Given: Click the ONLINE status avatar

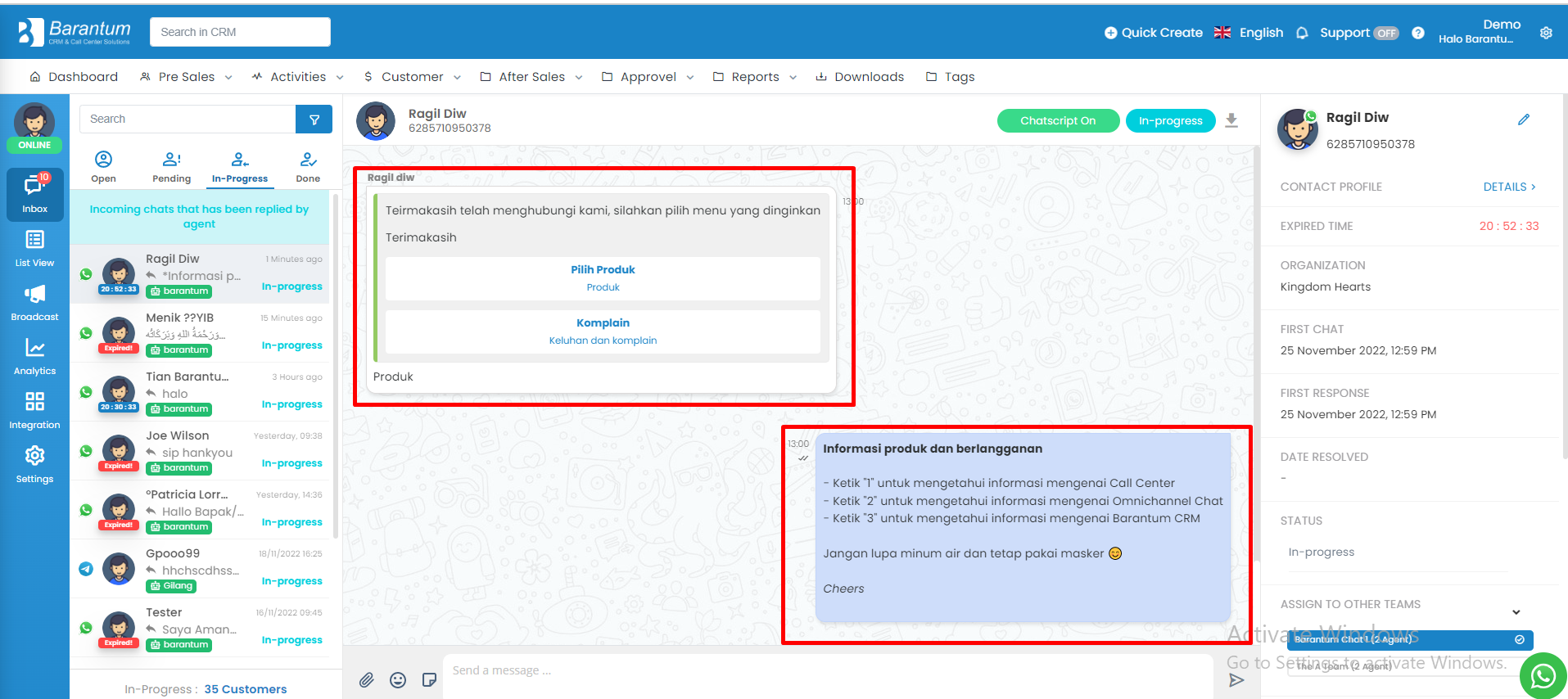Looking at the screenshot, I should point(34,128).
